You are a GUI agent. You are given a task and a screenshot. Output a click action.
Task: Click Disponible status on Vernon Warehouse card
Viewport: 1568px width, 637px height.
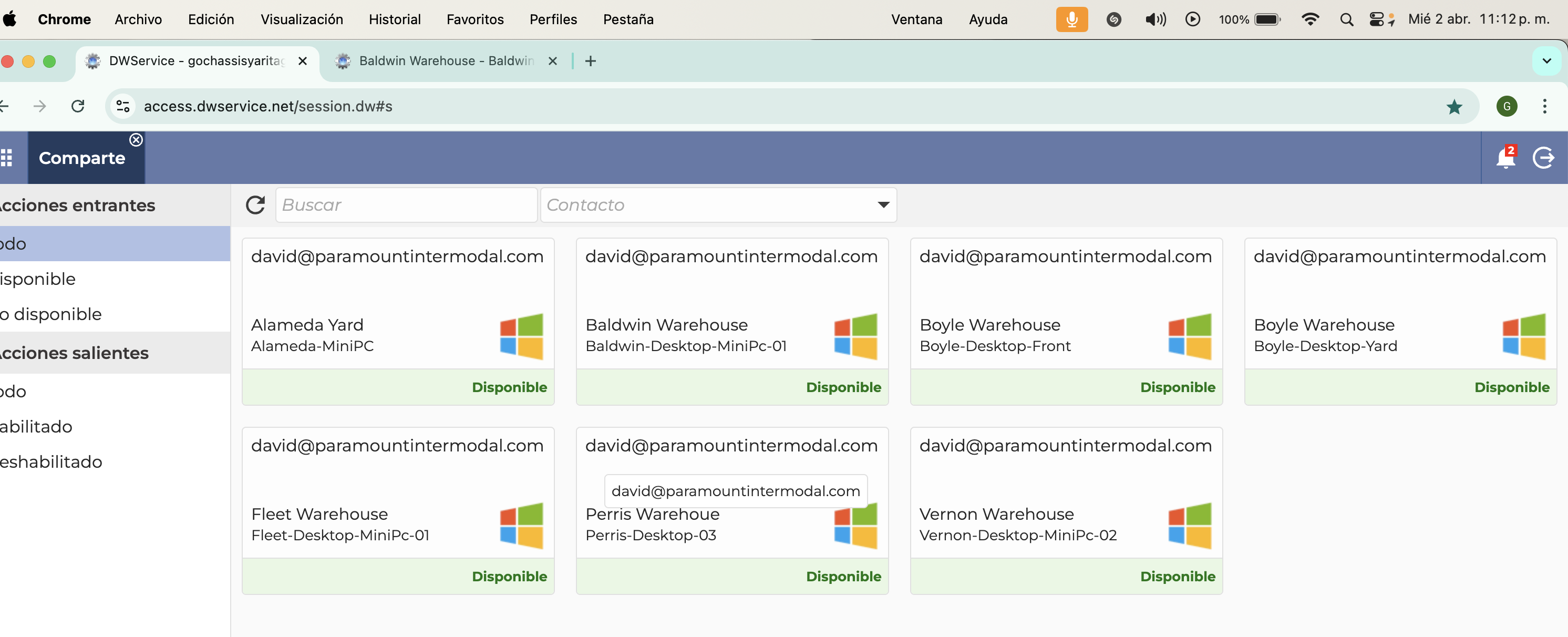point(1178,577)
